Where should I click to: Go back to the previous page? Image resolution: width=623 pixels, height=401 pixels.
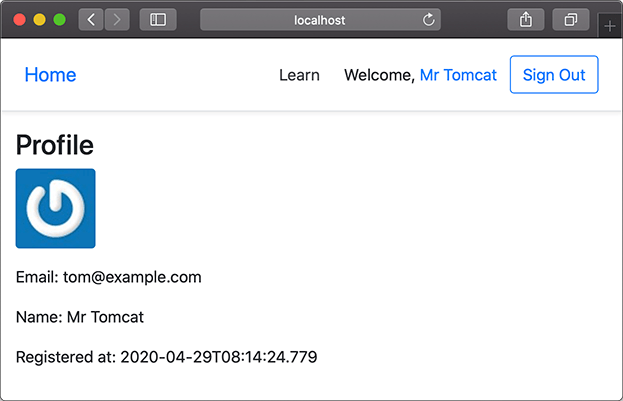click(x=90, y=19)
